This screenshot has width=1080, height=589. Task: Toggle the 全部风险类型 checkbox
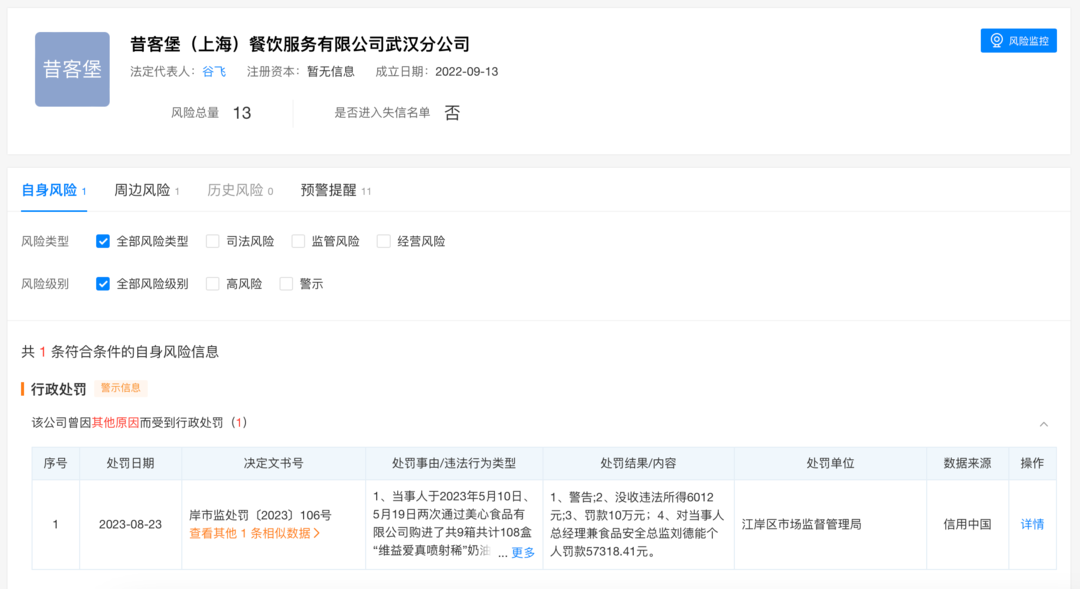[x=103, y=241]
